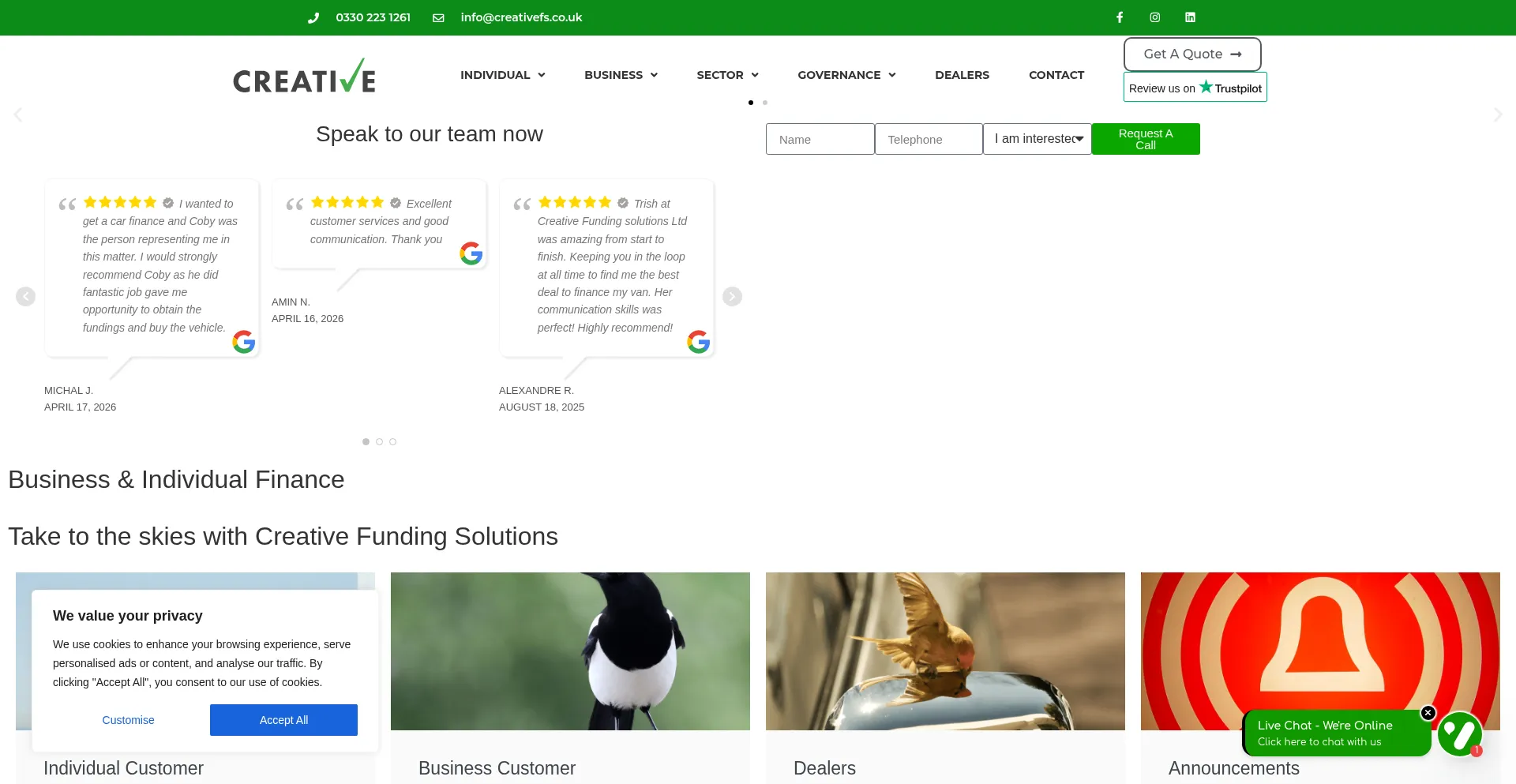Close the live chat popup
The width and height of the screenshot is (1516, 784).
tap(1428, 713)
